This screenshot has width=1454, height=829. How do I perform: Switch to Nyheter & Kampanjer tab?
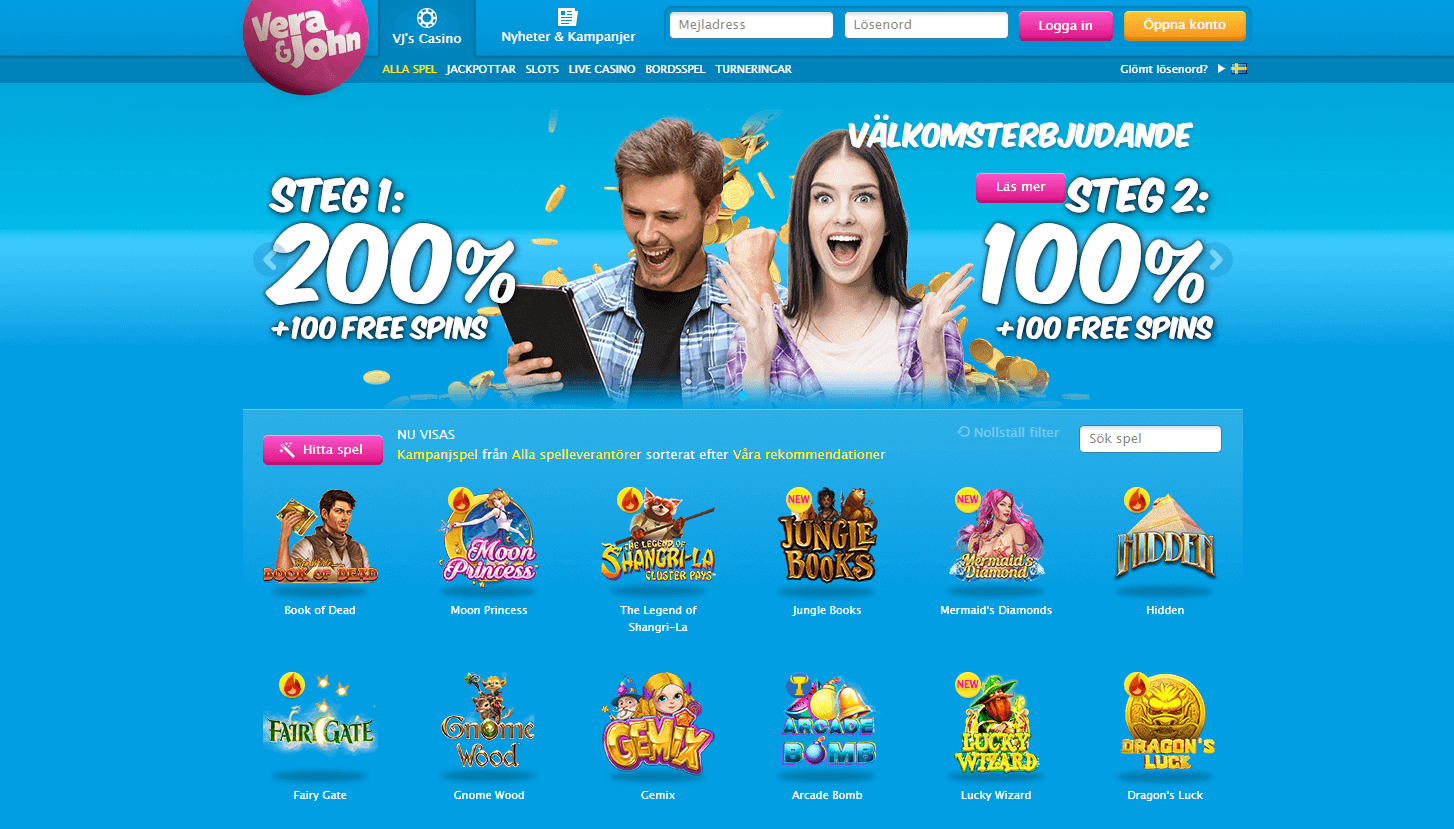click(x=568, y=27)
